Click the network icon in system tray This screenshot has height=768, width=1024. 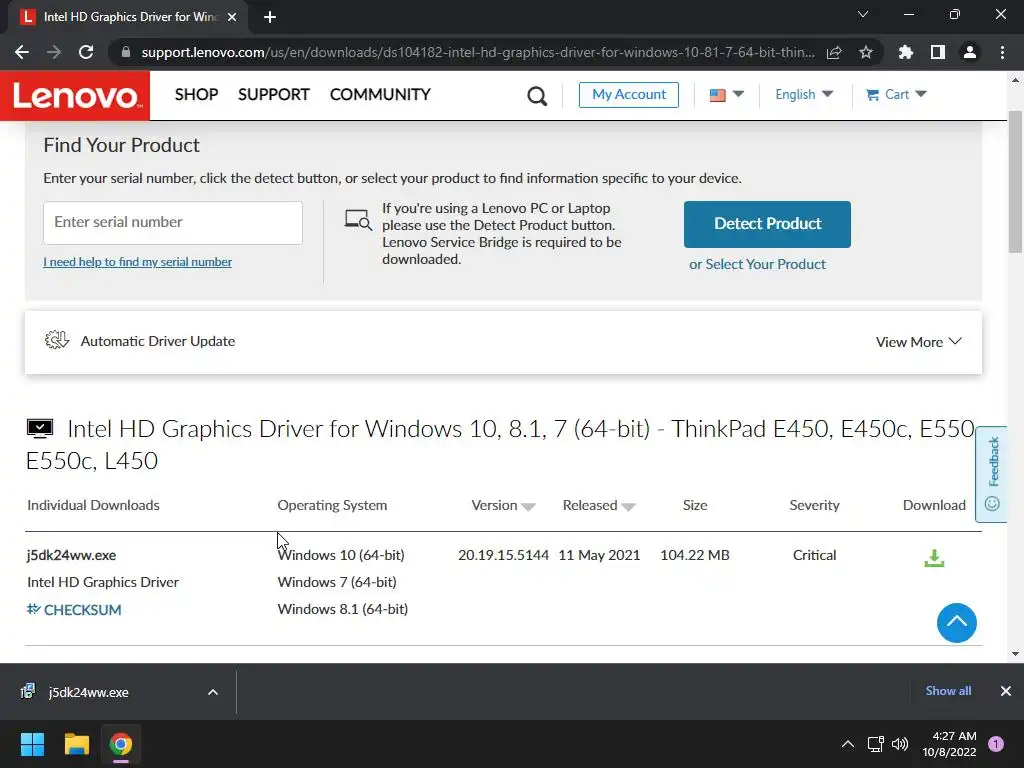pos(875,744)
